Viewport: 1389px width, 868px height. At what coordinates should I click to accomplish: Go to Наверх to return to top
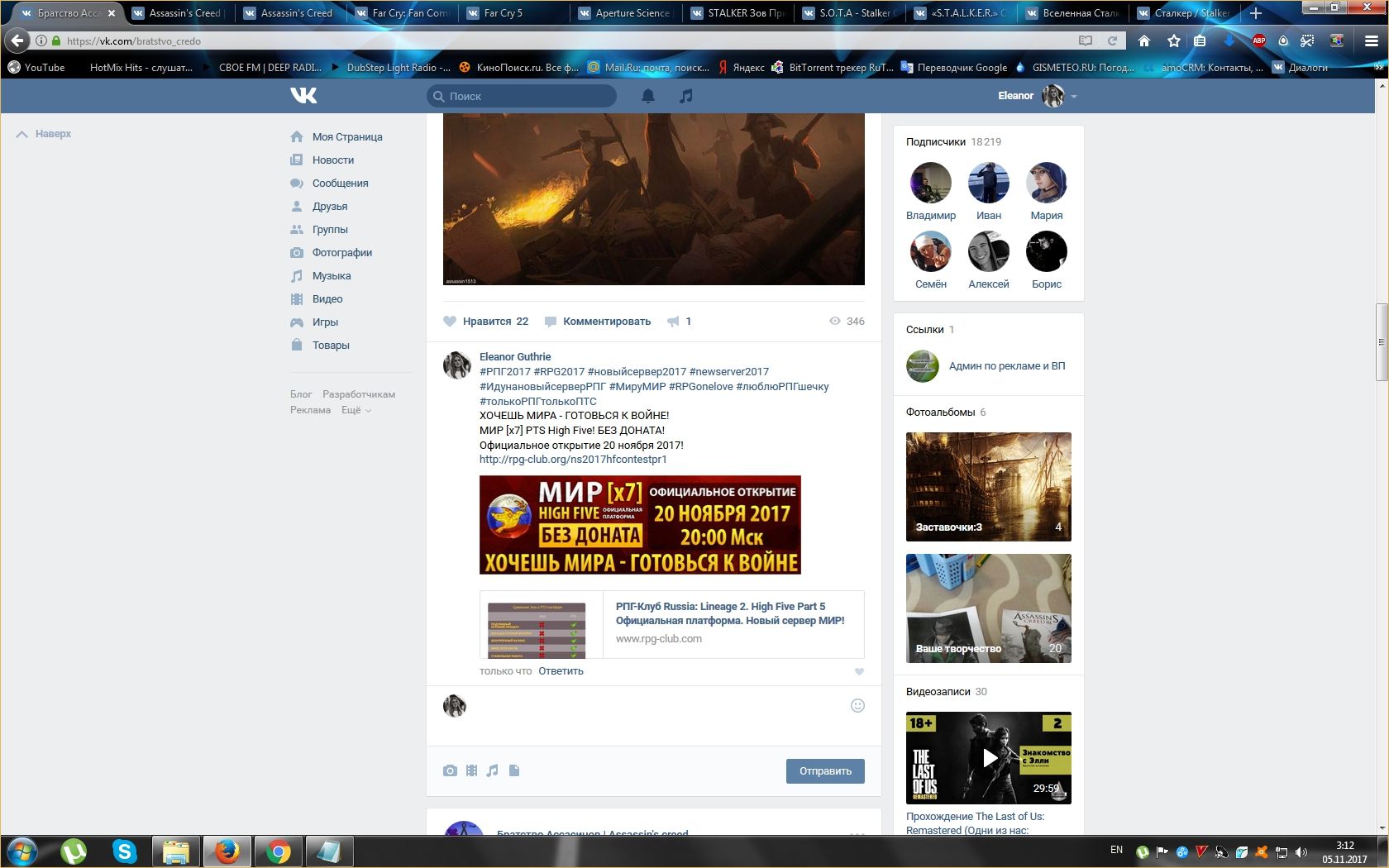(x=44, y=134)
